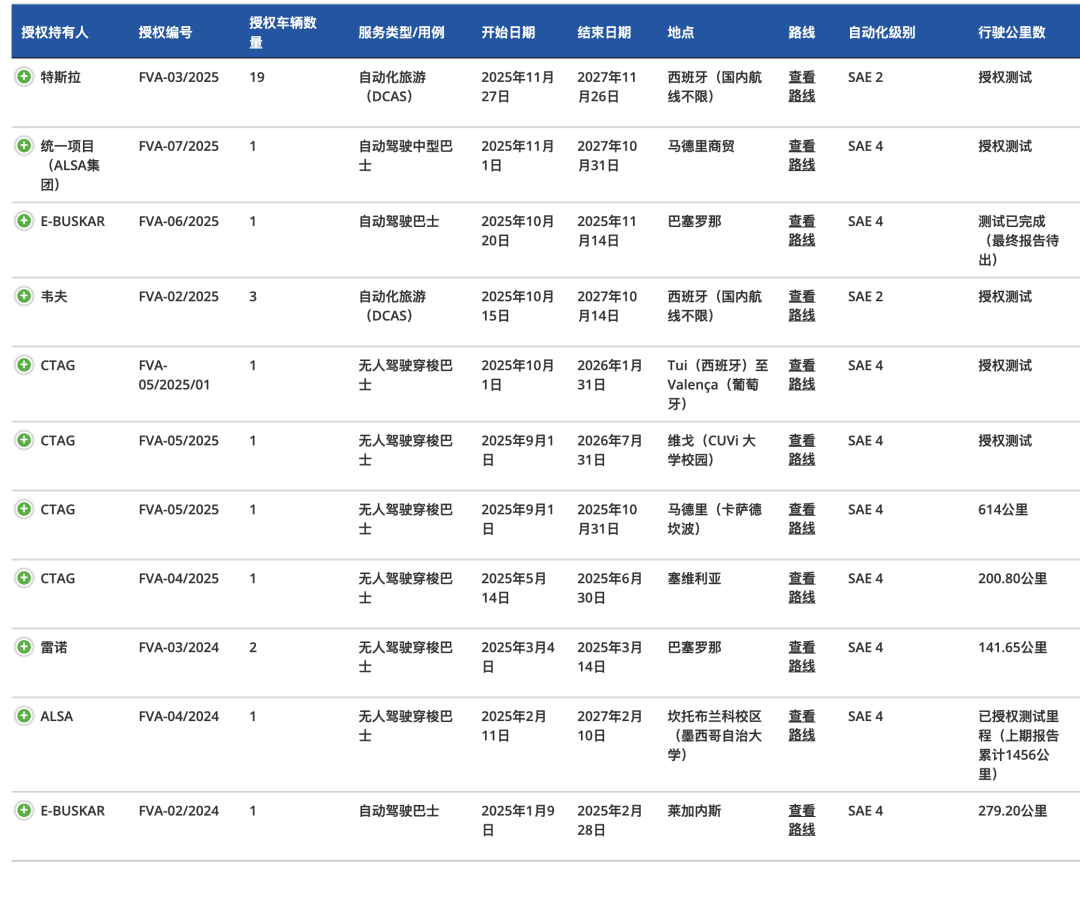1080x911 pixels.
Task: Expand the ALSA FVA-04/2024 row with its plus icon
Action: tap(24, 715)
